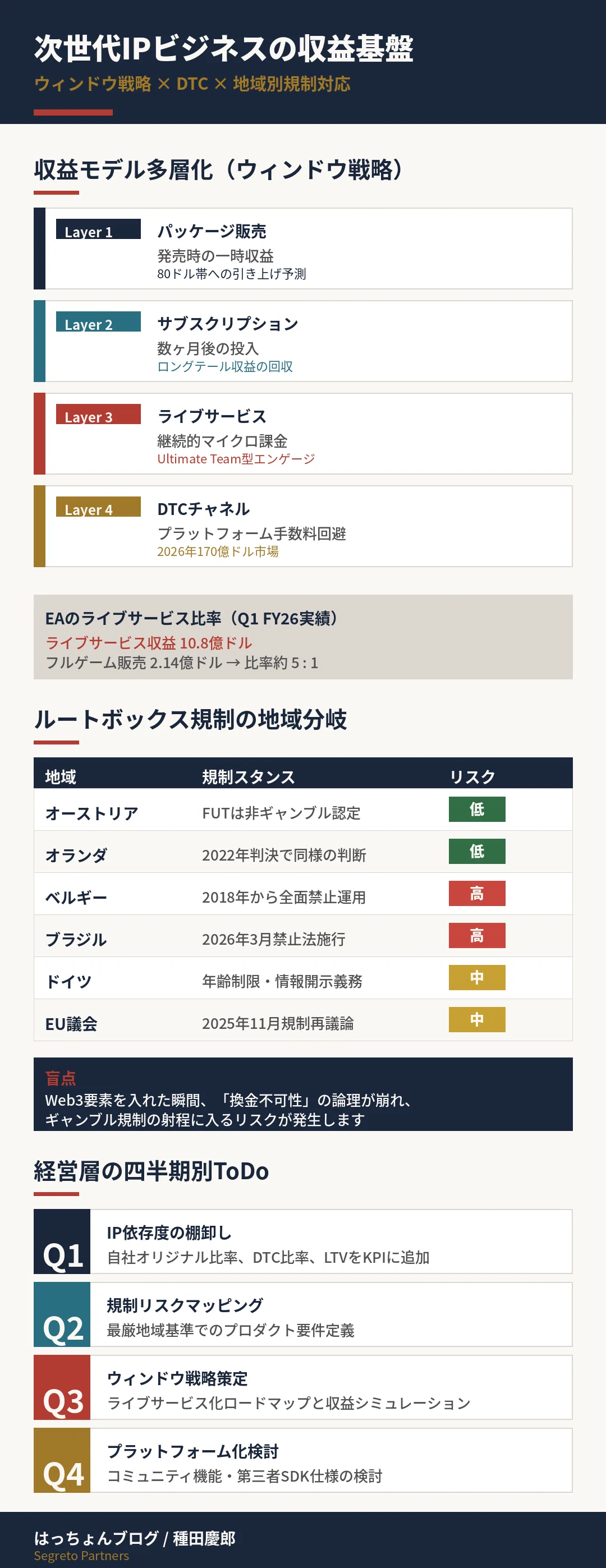Select the Q2 quarter block

click(62, 1314)
